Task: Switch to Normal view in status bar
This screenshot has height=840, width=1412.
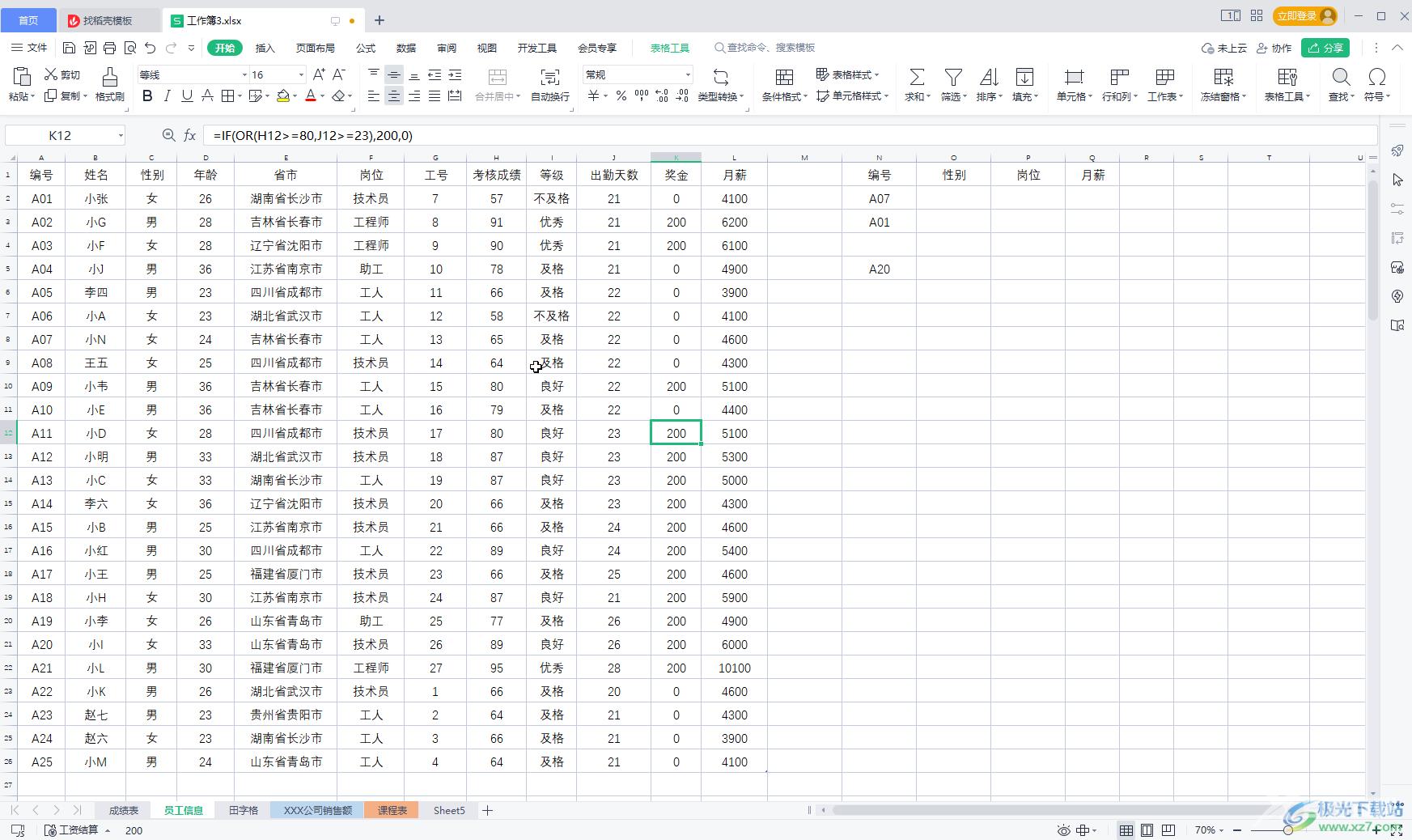Action: coord(1126,830)
